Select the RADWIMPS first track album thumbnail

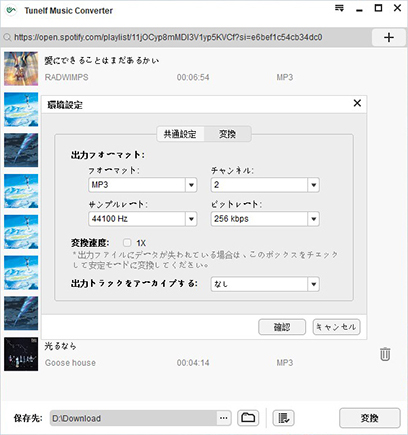click(21, 69)
